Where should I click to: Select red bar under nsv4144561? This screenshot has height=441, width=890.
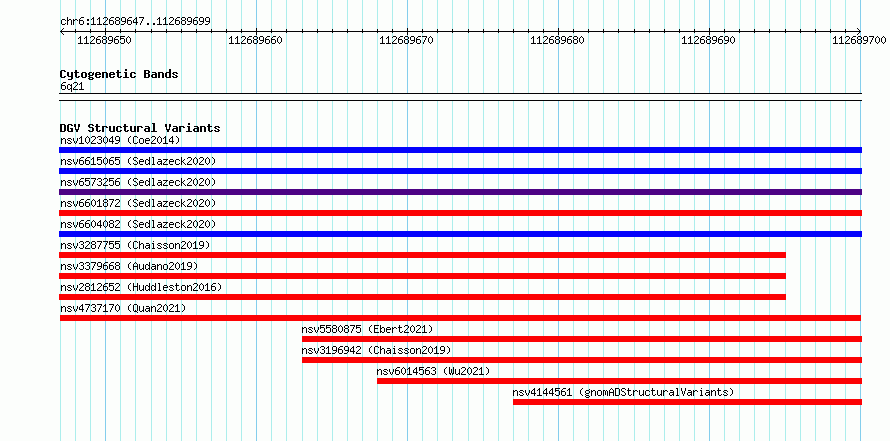[687, 402]
